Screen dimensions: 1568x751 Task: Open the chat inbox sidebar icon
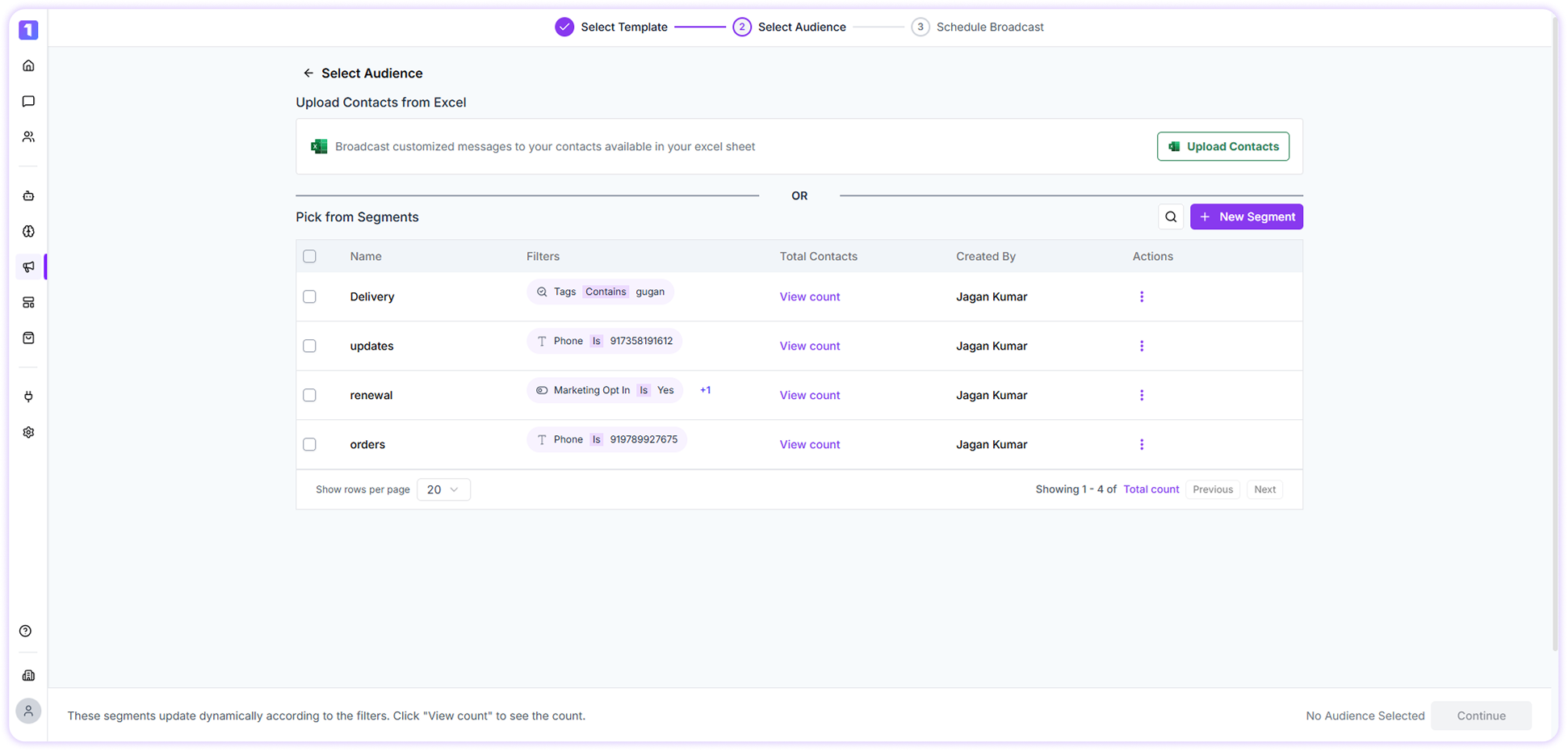tap(28, 101)
